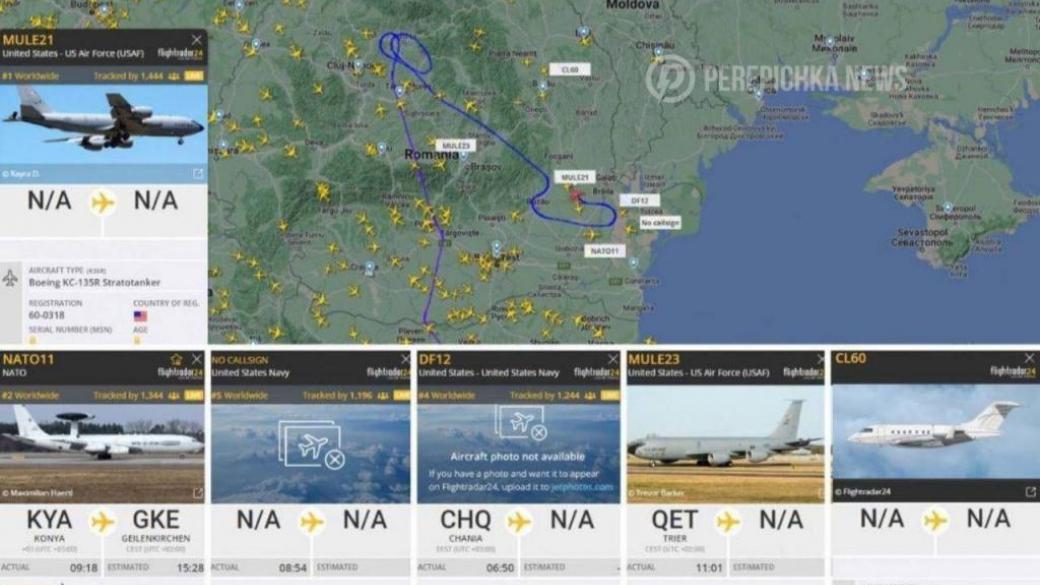The width and height of the screenshot is (1040, 585).
Task: Expand the CL60 photo with the external link icon
Action: click(1030, 491)
